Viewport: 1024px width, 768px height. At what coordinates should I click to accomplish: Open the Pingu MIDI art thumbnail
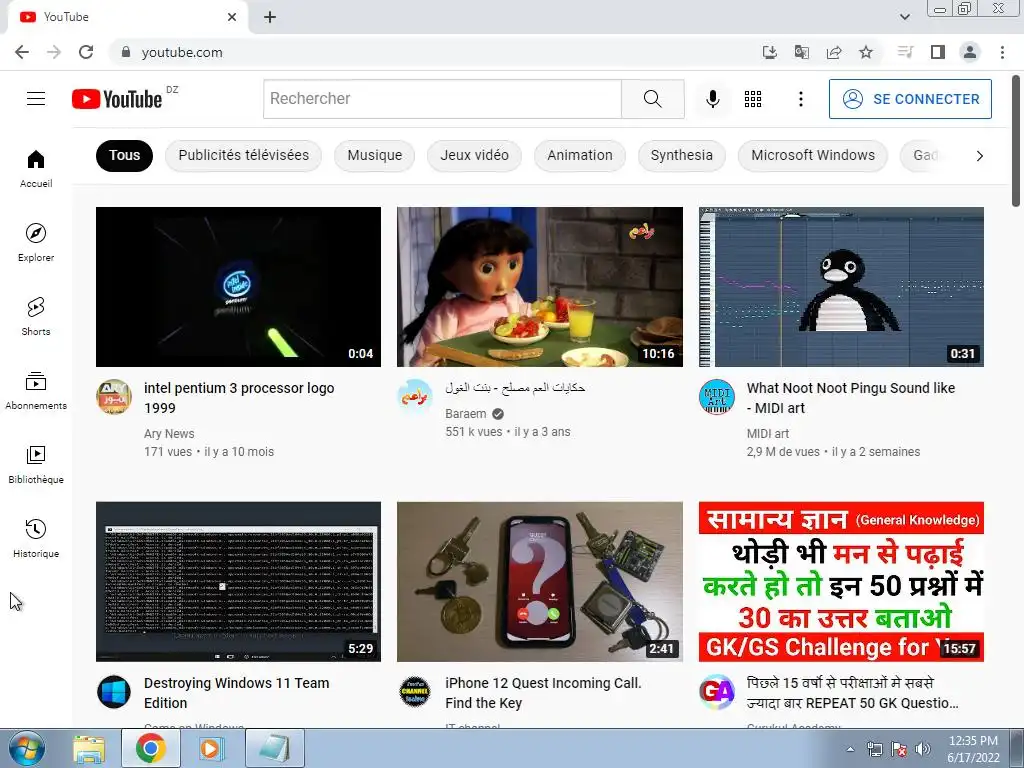tap(841, 287)
